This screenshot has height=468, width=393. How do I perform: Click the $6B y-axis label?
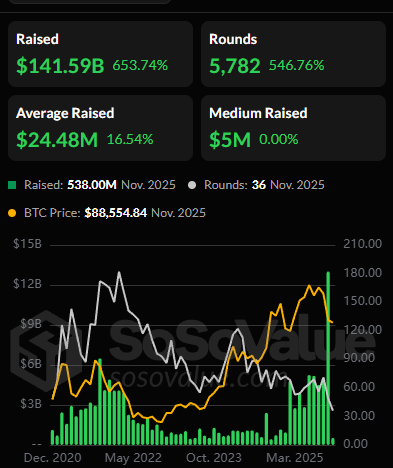[31, 364]
